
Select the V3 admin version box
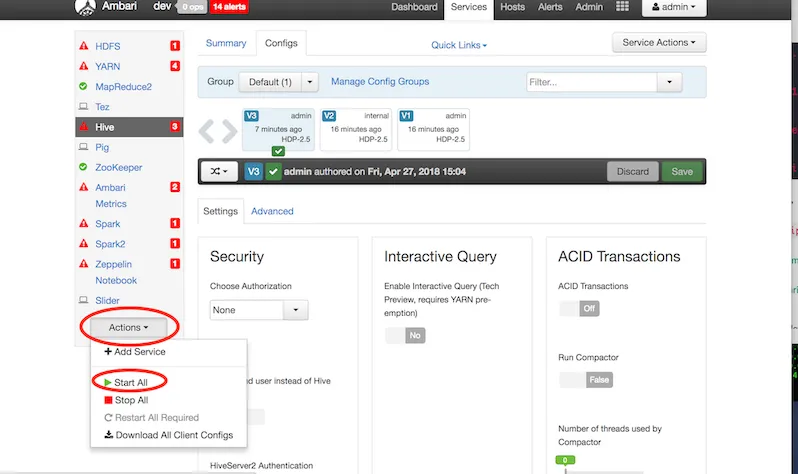pyautogui.click(x=278, y=129)
